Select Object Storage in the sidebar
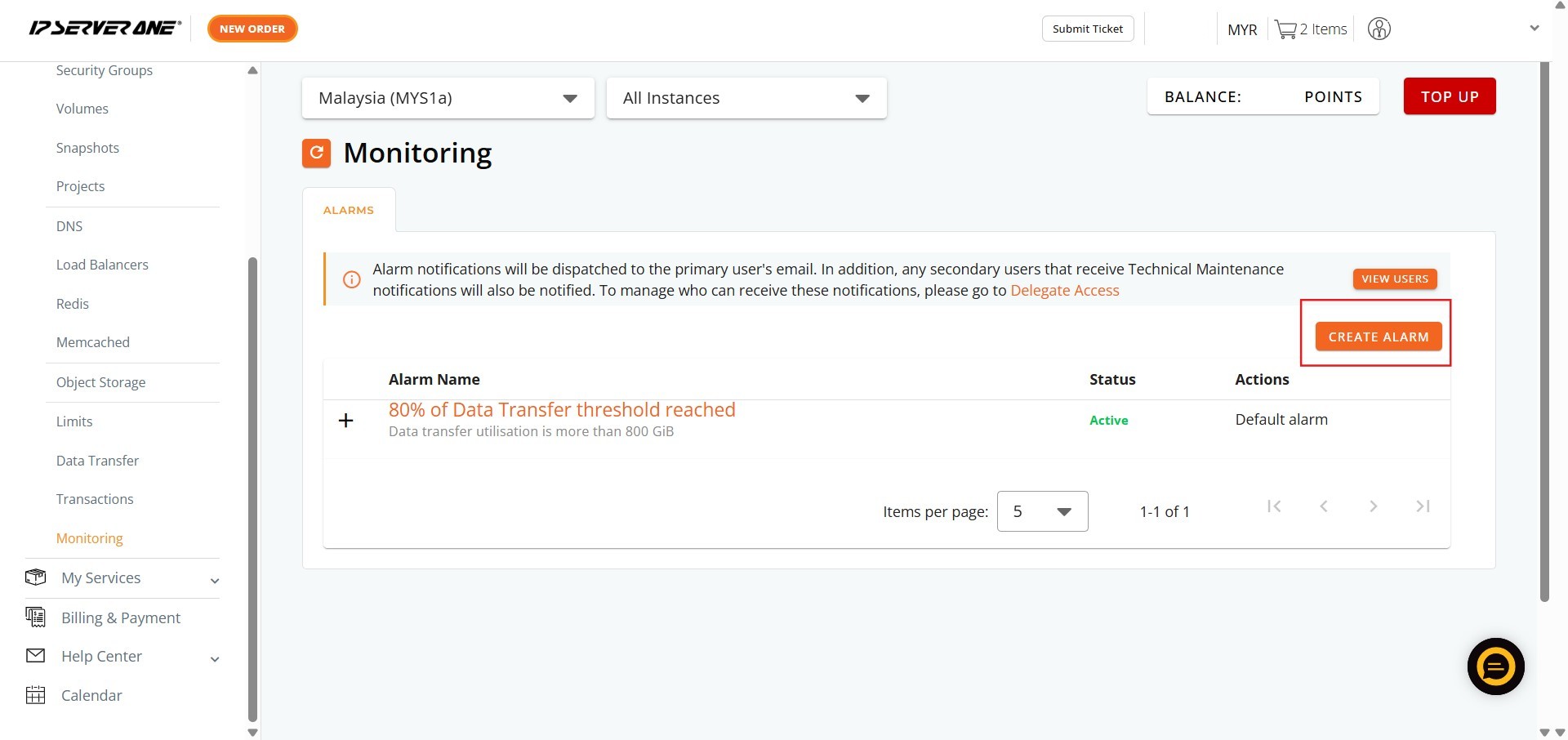The width and height of the screenshot is (1568, 740). (x=100, y=382)
